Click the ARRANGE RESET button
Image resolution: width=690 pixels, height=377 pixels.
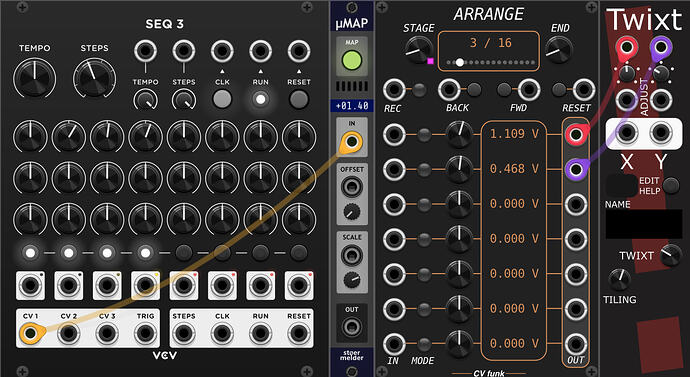(559, 90)
